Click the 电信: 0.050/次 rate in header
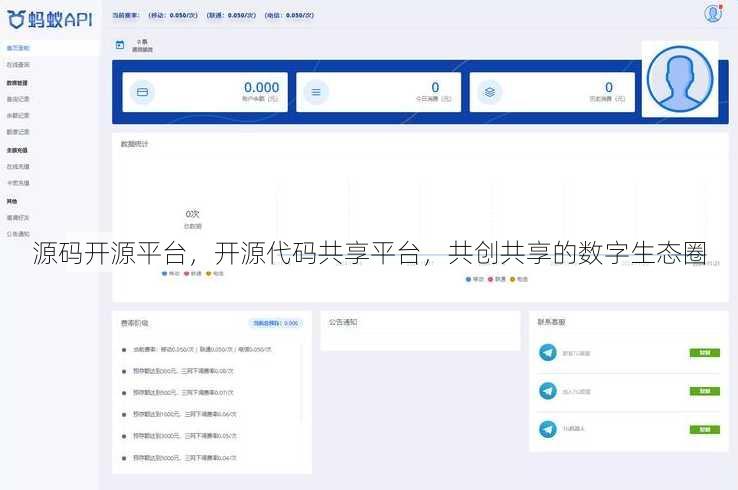The image size is (738, 490). click(x=289, y=15)
